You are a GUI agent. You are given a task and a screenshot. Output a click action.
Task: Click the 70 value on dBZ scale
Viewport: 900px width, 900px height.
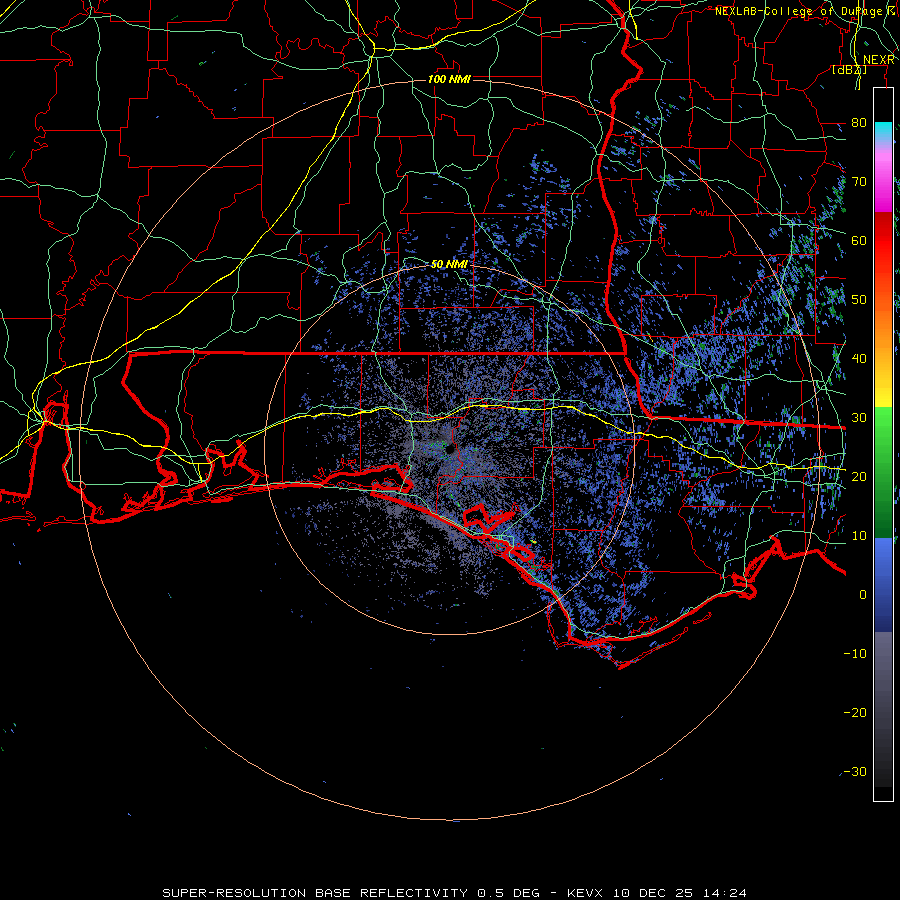coord(859,181)
